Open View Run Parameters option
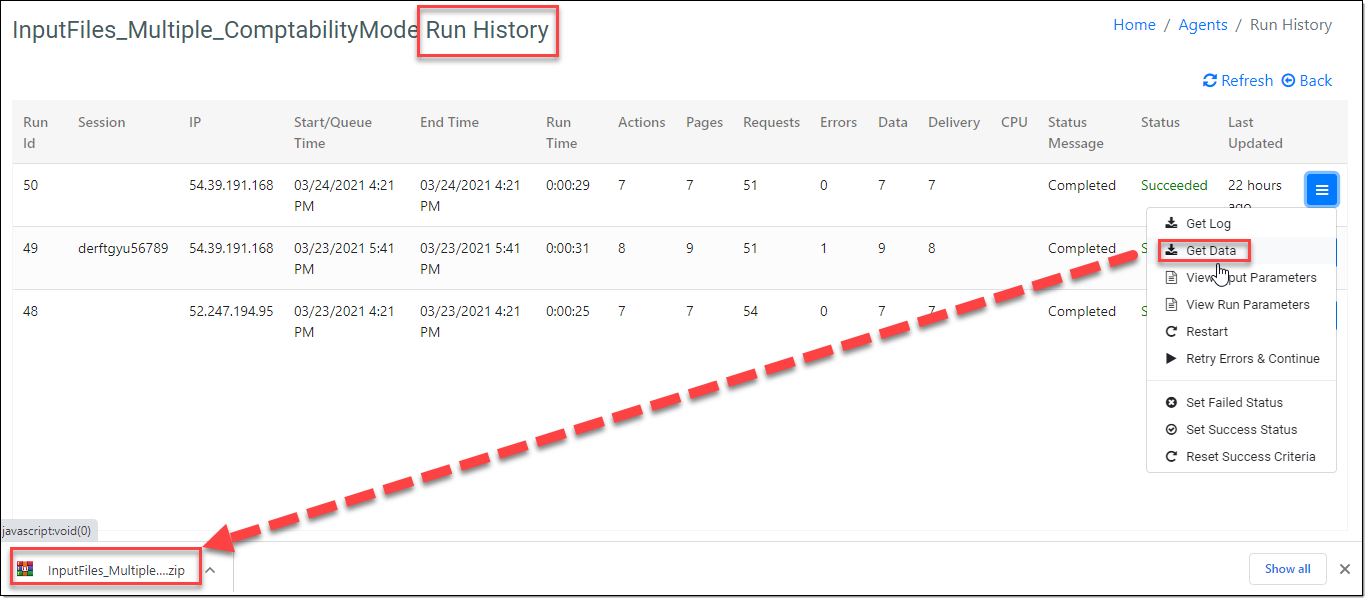Image resolution: width=1368 pixels, height=601 pixels. [x=1247, y=305]
